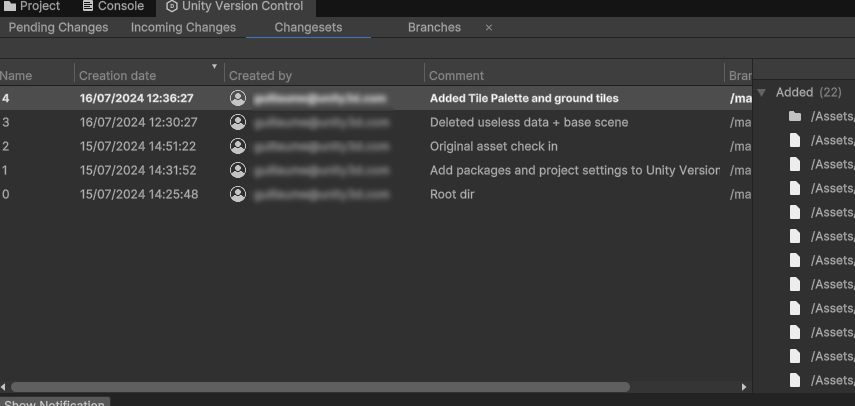Select changeset 3 row
Viewport: 855px width, 406px height.
[376, 122]
